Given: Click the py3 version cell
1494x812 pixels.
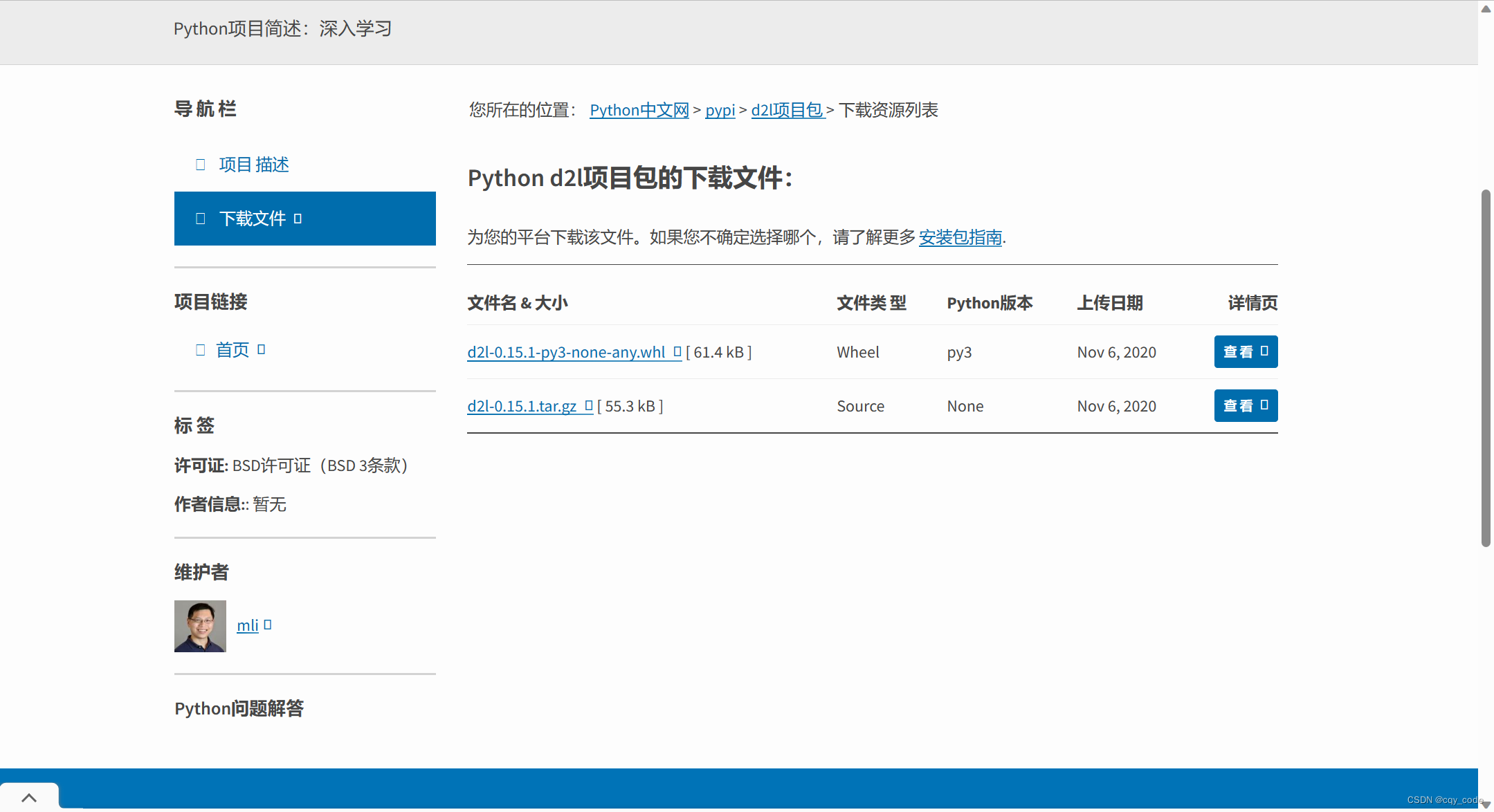Looking at the screenshot, I should coord(959,352).
